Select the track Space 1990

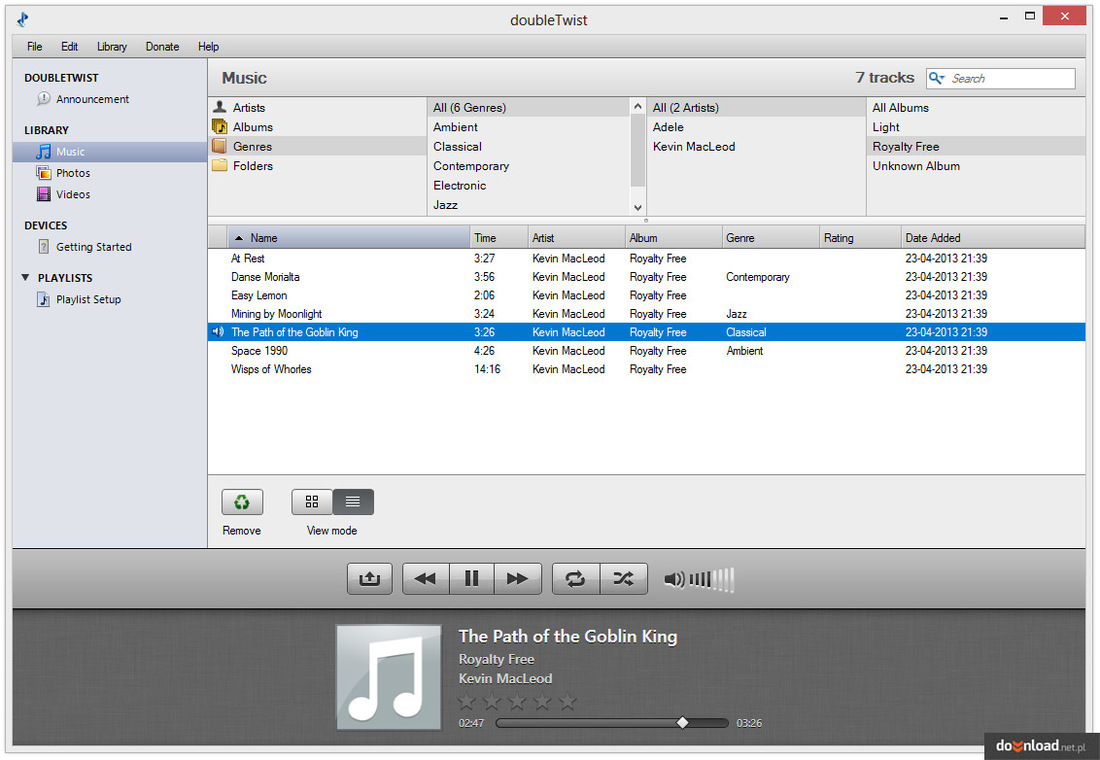(646, 350)
